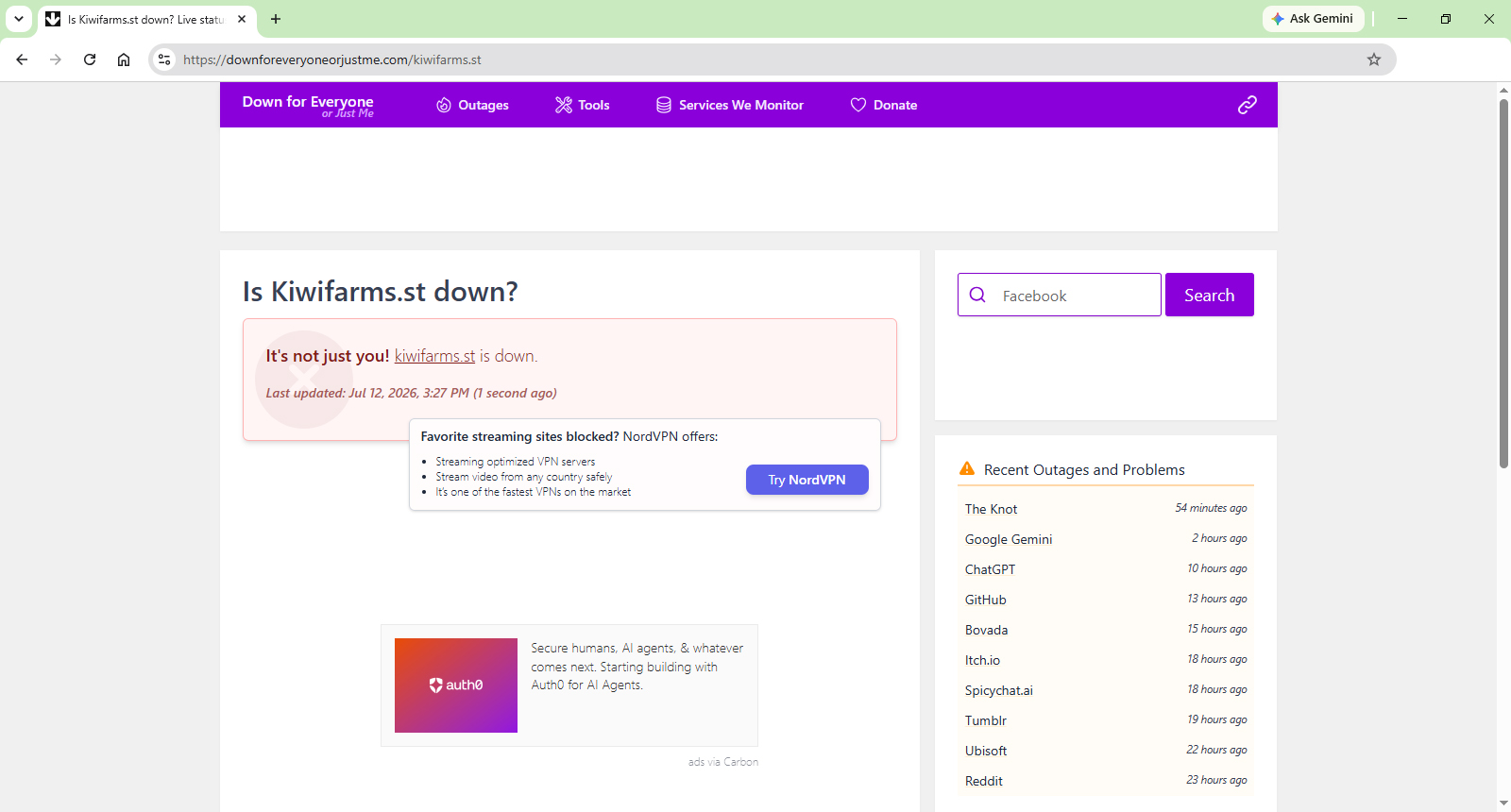View site information icon in address bar
Screen dimensions: 1511x812
pyautogui.click(x=164, y=59)
